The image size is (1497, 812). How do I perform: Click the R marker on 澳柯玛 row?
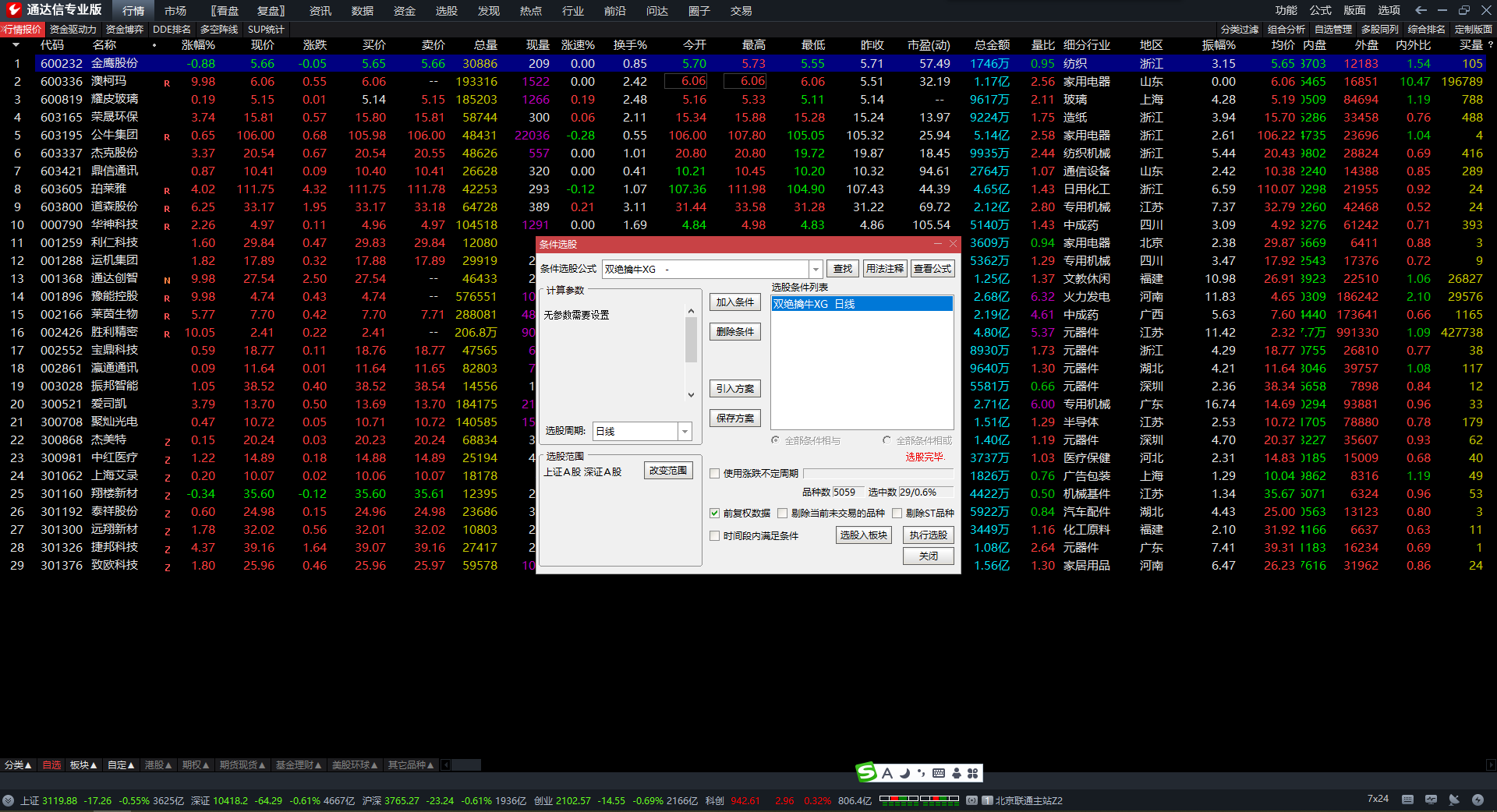coord(167,83)
